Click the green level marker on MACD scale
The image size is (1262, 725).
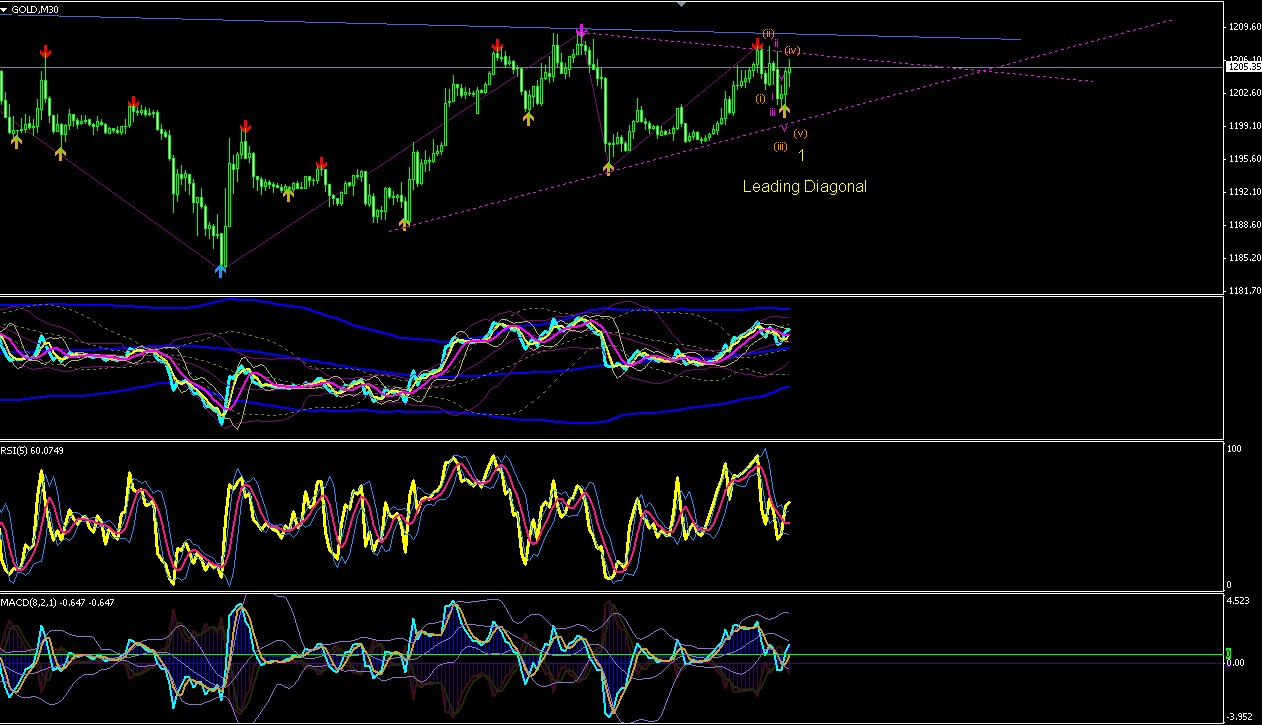(x=1228, y=654)
